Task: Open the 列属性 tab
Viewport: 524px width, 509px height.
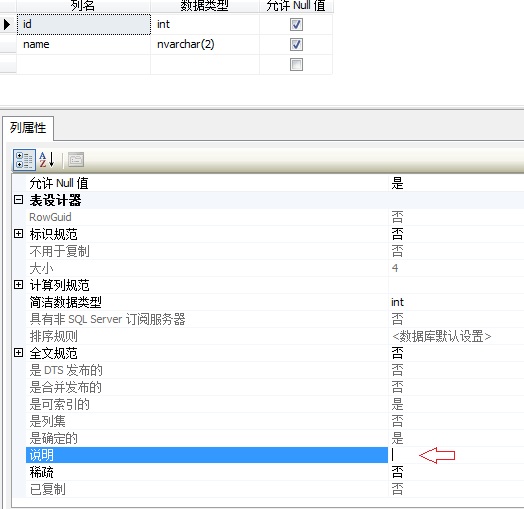Action: 28,128
